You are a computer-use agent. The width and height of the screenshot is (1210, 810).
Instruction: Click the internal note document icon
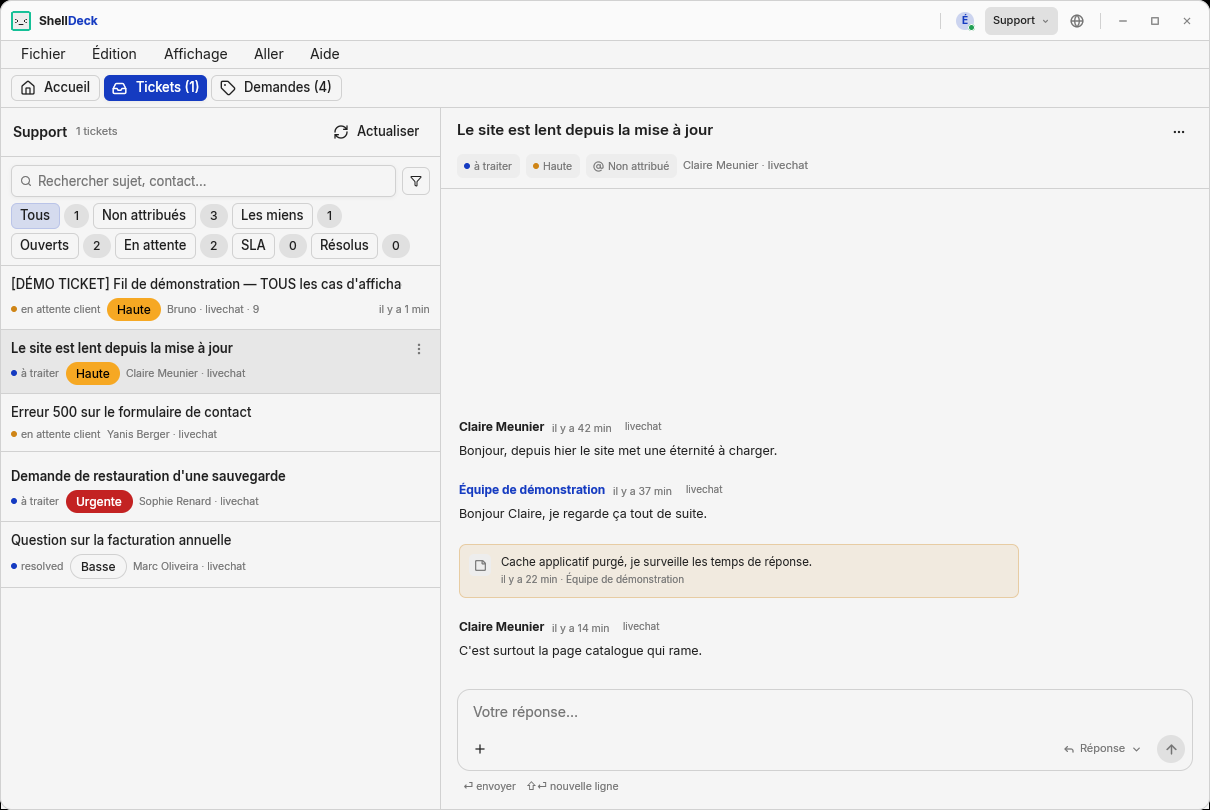click(x=480, y=565)
